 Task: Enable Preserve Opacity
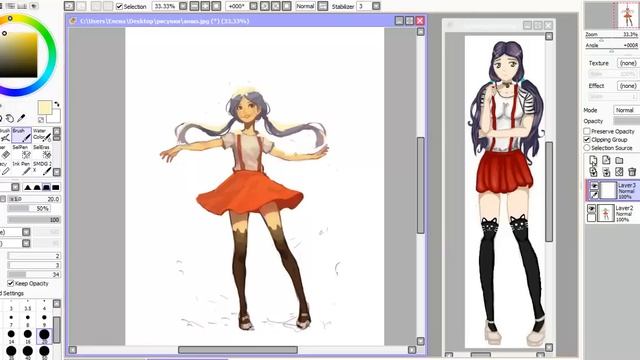587,131
